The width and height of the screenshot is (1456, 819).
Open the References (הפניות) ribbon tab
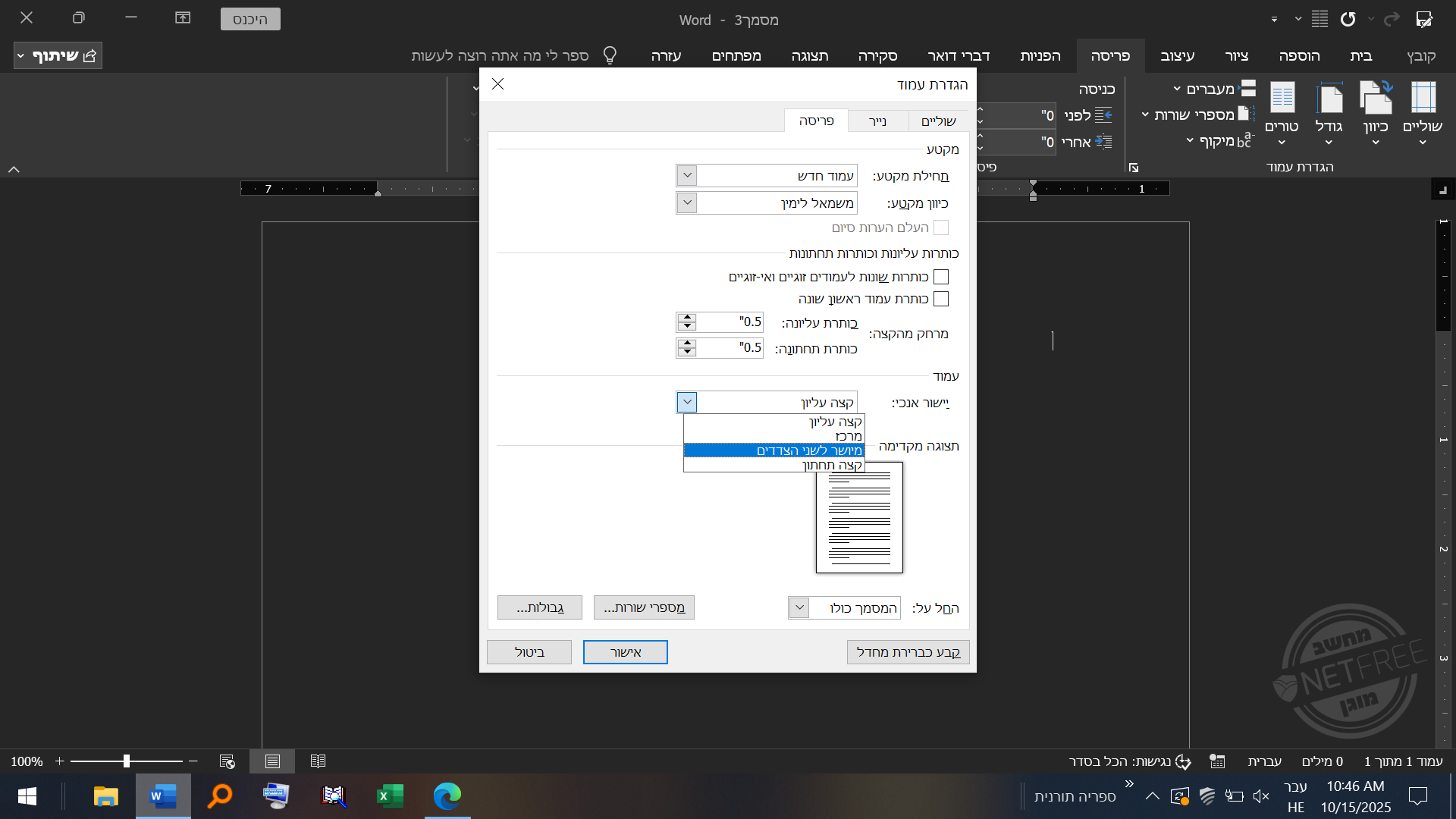point(1040,55)
